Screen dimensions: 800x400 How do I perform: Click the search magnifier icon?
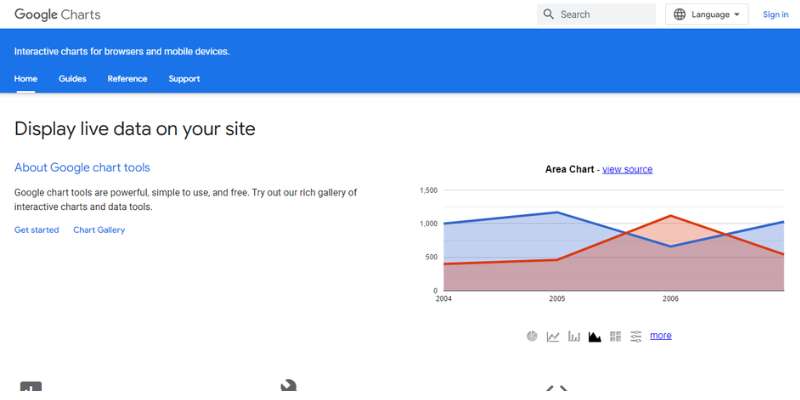548,14
